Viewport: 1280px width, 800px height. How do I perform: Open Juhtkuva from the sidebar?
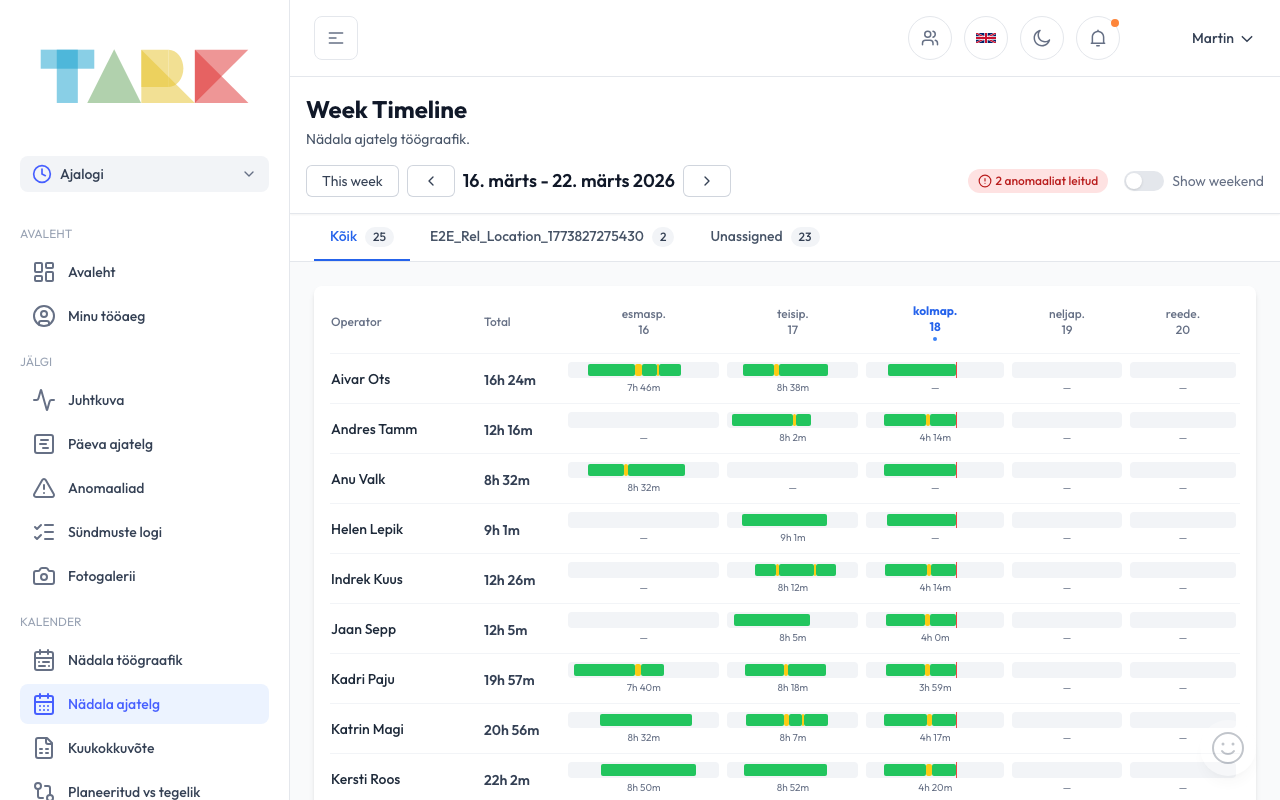[x=96, y=400]
